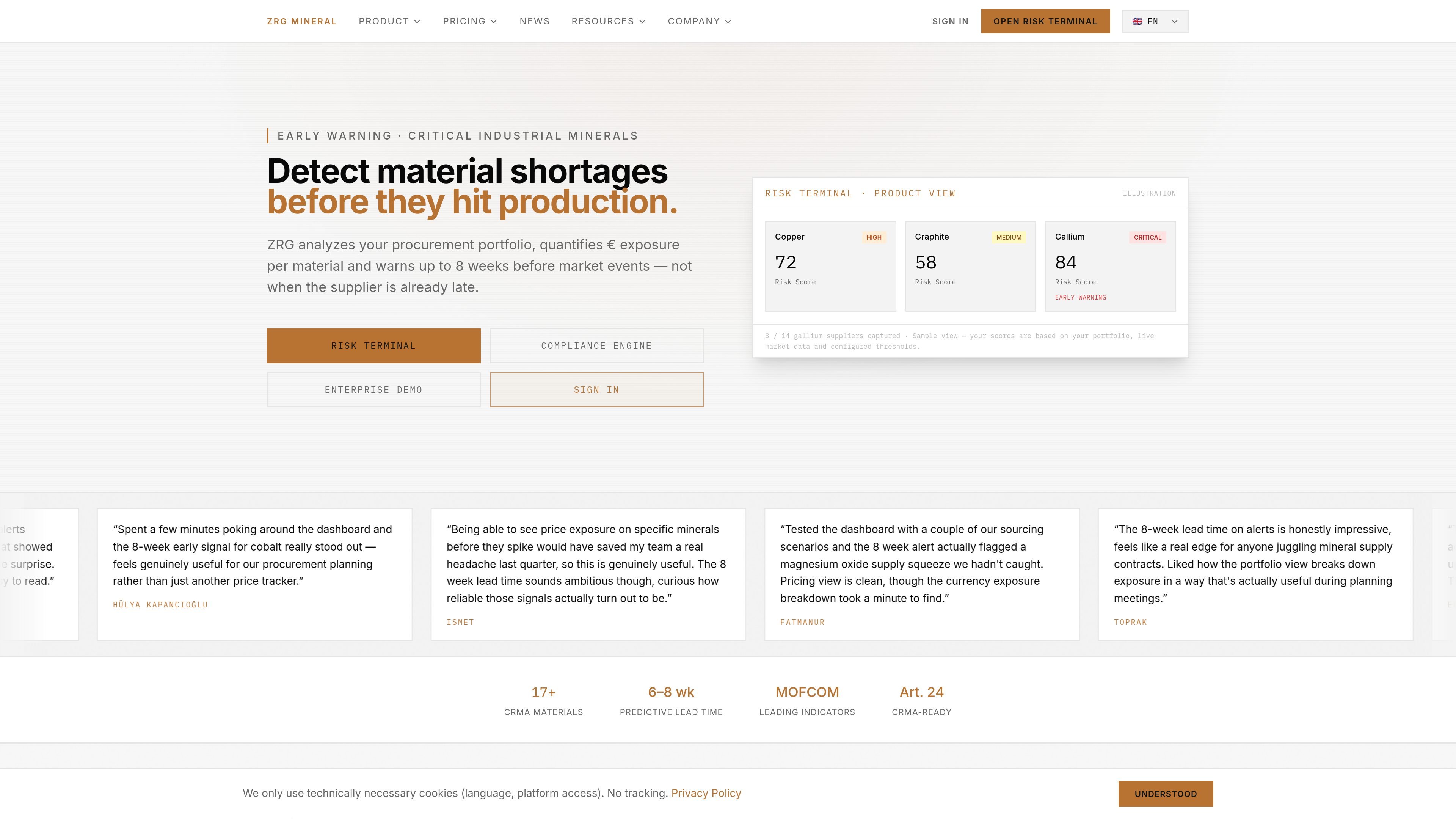Click the 17+ CRMA MATERIALS stat
Viewport: 1456px width, 819px height.
[543, 701]
